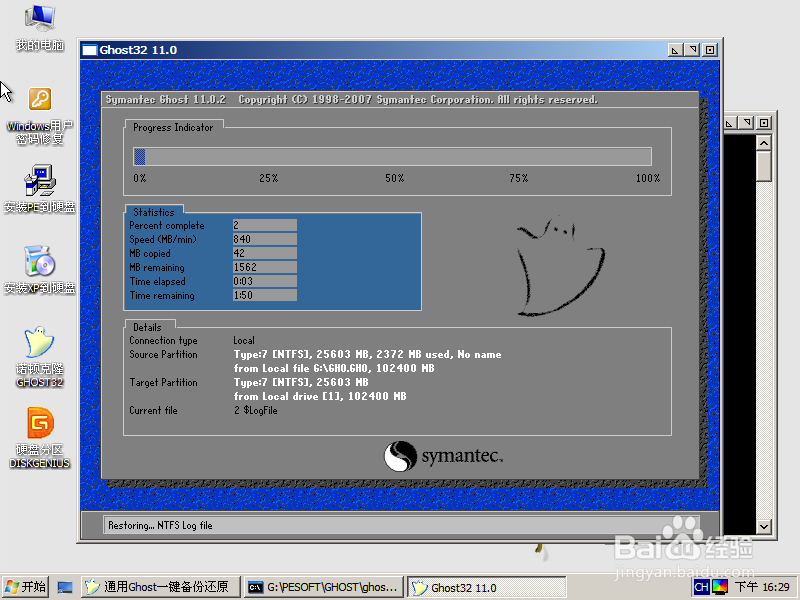Screen dimensions: 800x600
Task: Click show desktop icon in taskbar
Action: (65, 588)
